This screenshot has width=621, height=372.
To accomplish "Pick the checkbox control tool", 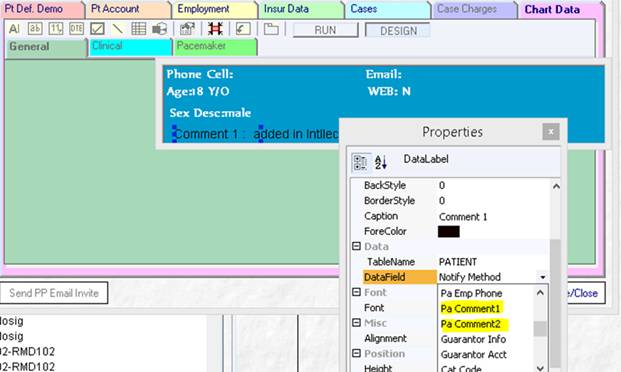I will (x=97, y=29).
